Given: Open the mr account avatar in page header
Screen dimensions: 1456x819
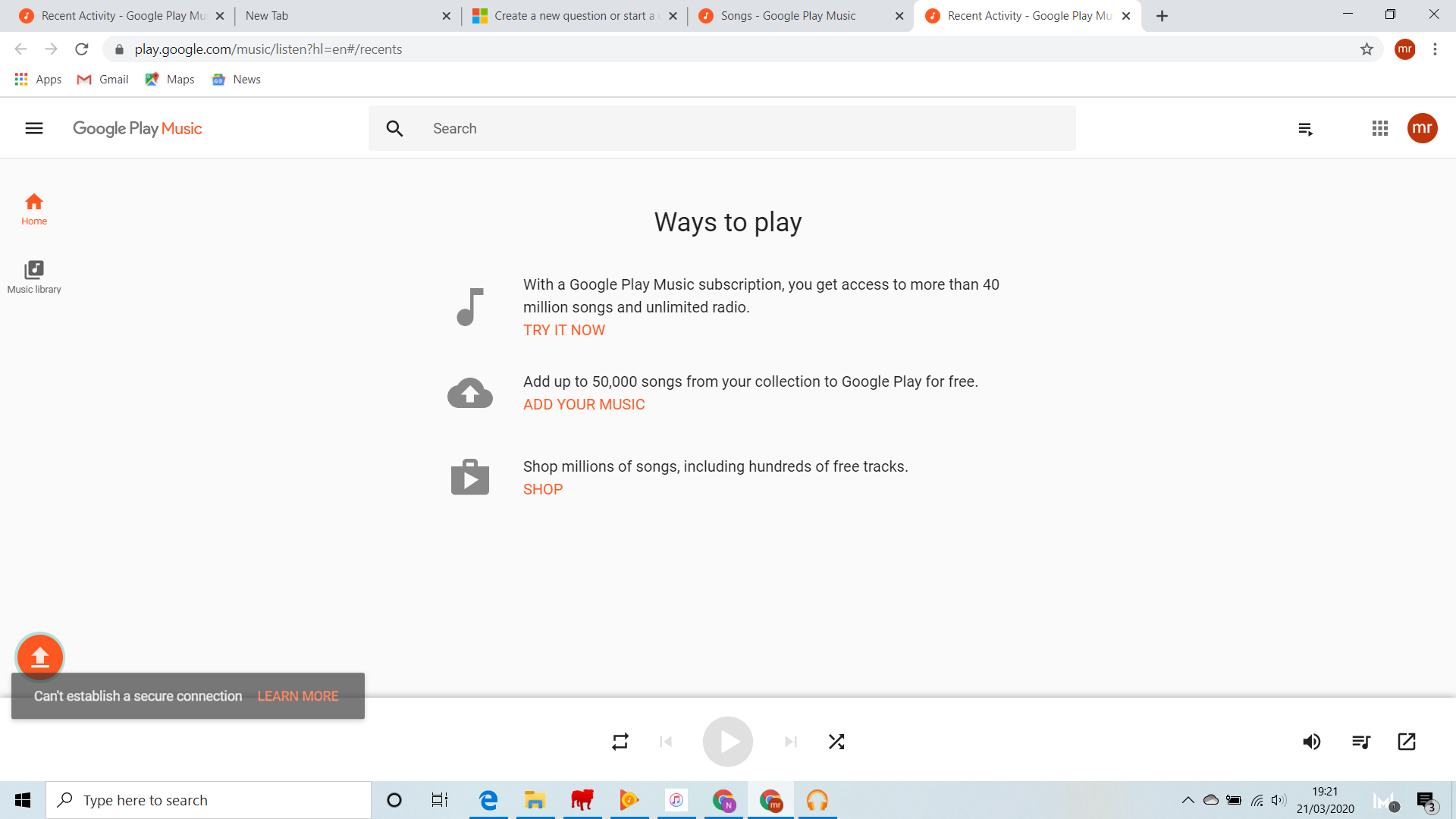Looking at the screenshot, I should tap(1423, 128).
